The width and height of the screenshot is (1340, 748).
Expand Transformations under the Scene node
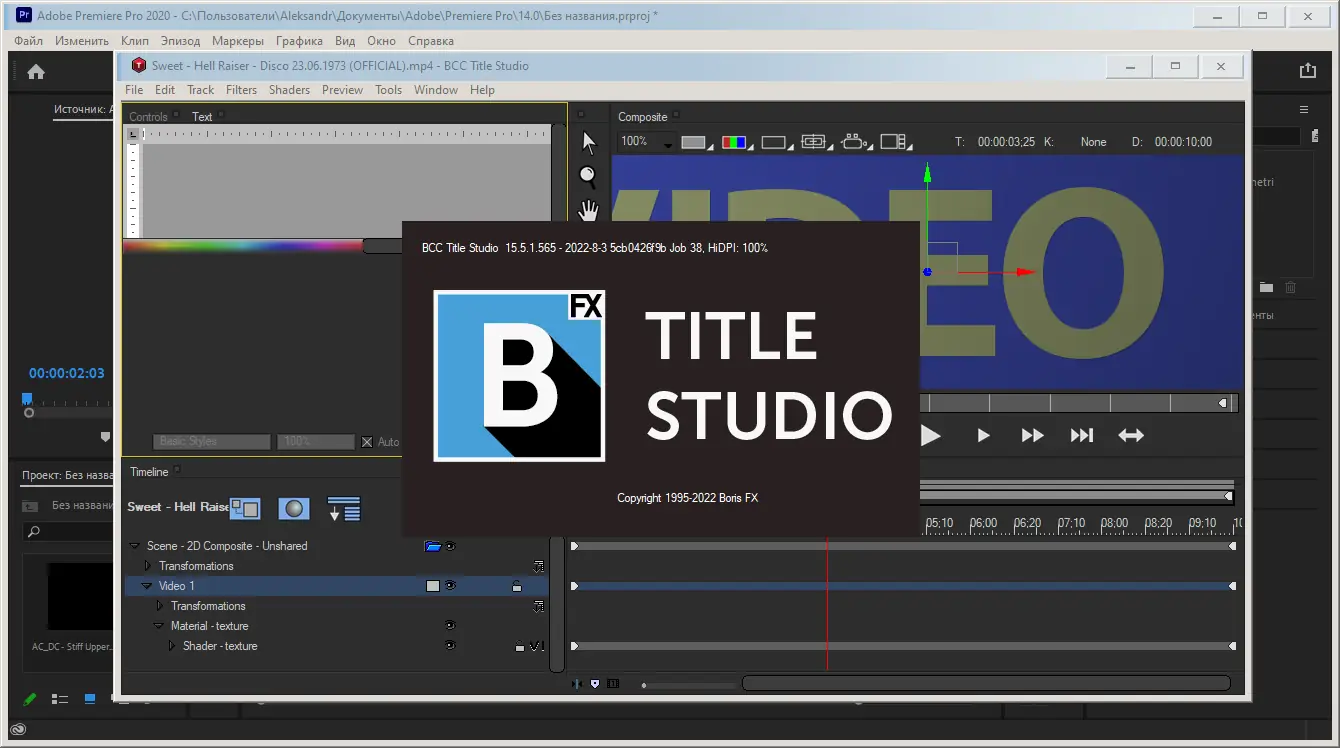148,566
